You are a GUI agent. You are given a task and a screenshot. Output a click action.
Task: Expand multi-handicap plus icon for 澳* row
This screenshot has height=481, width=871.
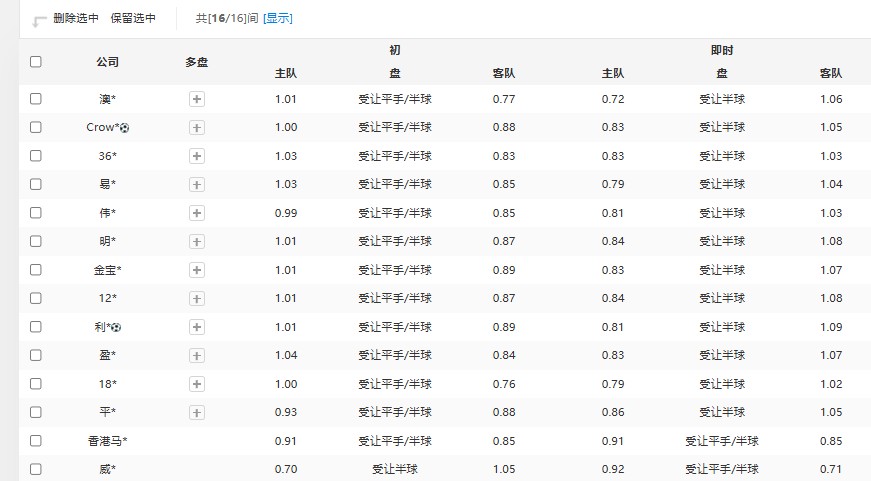click(197, 99)
